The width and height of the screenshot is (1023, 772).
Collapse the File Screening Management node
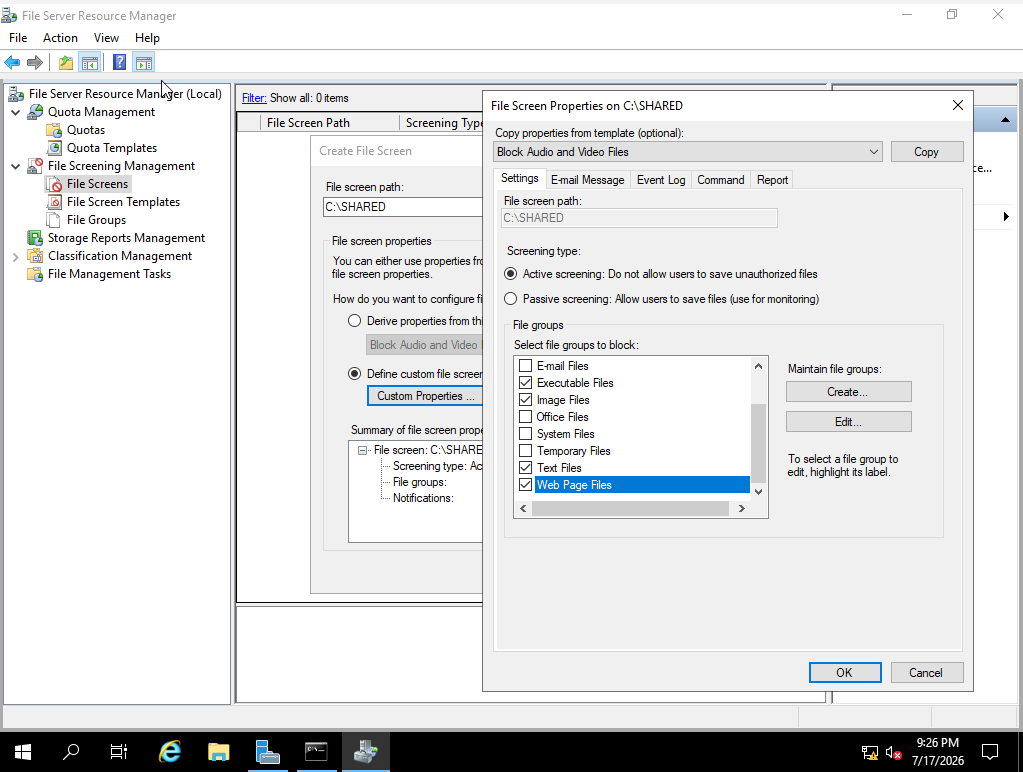(x=16, y=166)
